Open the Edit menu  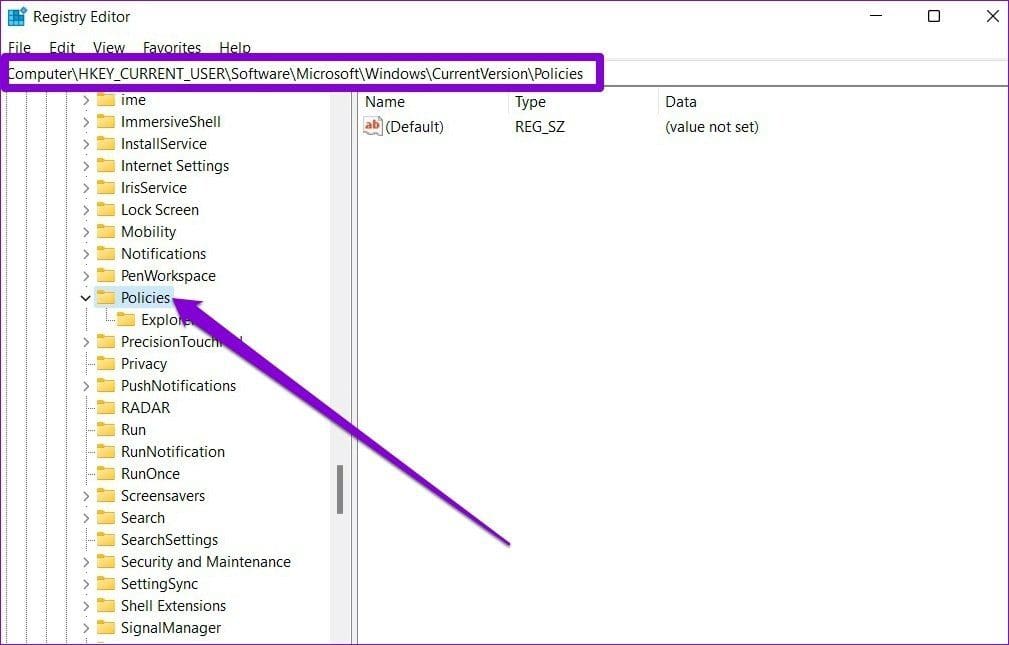pyautogui.click(x=62, y=48)
